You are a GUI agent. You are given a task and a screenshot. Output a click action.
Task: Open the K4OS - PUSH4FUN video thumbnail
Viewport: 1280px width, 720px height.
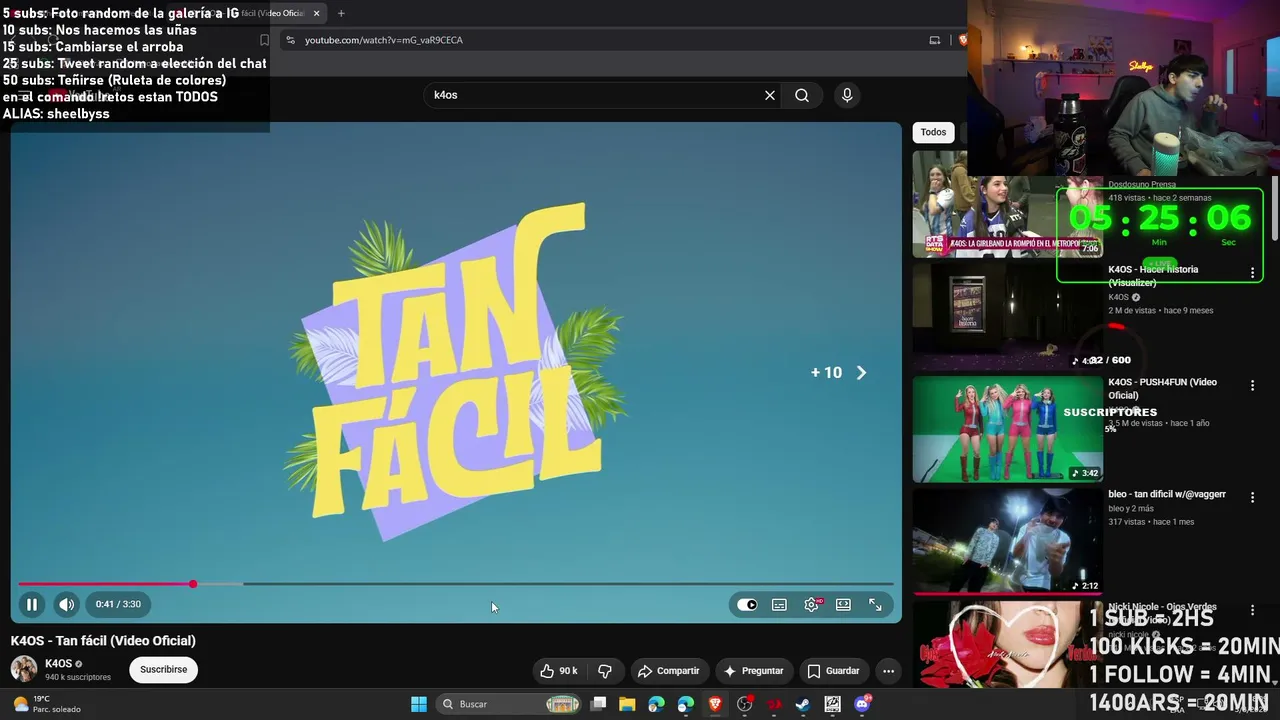click(1007, 429)
